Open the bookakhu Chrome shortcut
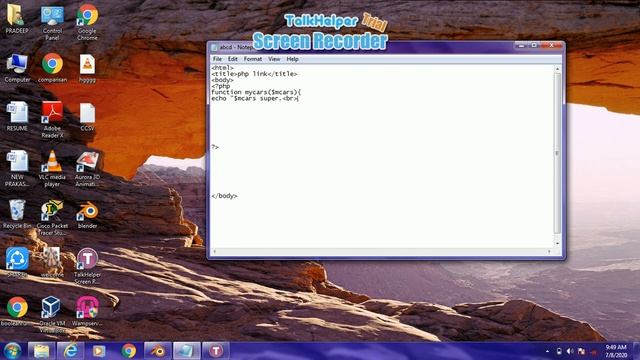 click(x=17, y=311)
